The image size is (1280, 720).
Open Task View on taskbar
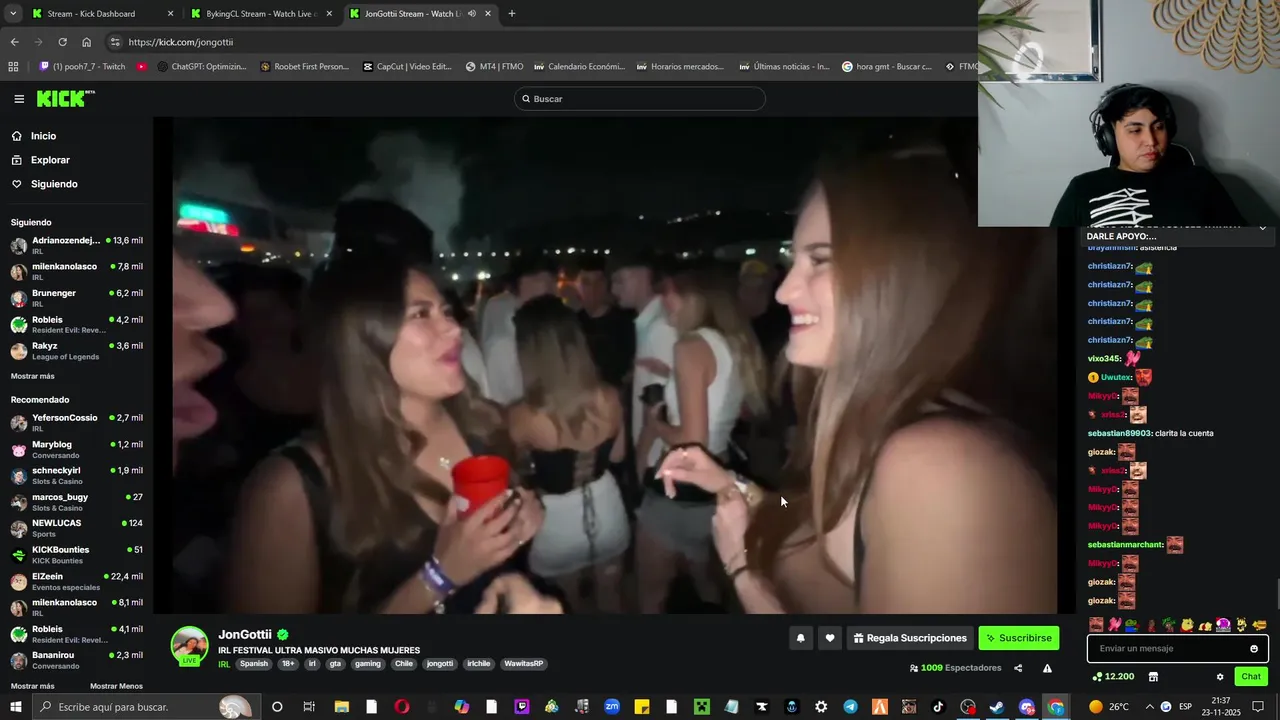click(309, 707)
